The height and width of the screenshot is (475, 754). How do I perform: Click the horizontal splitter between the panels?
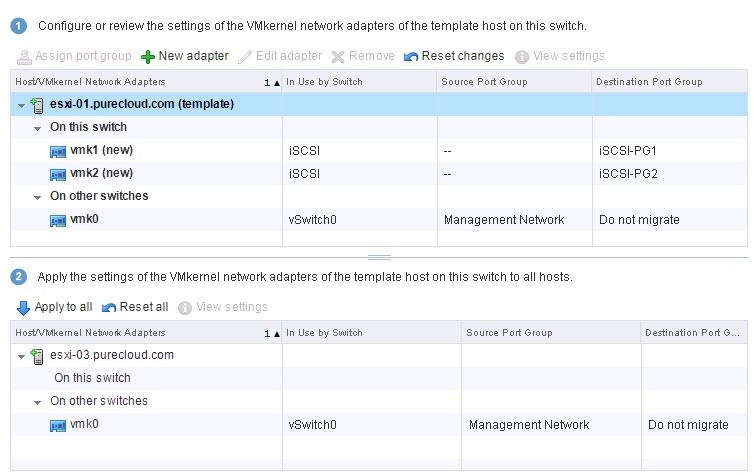378,256
